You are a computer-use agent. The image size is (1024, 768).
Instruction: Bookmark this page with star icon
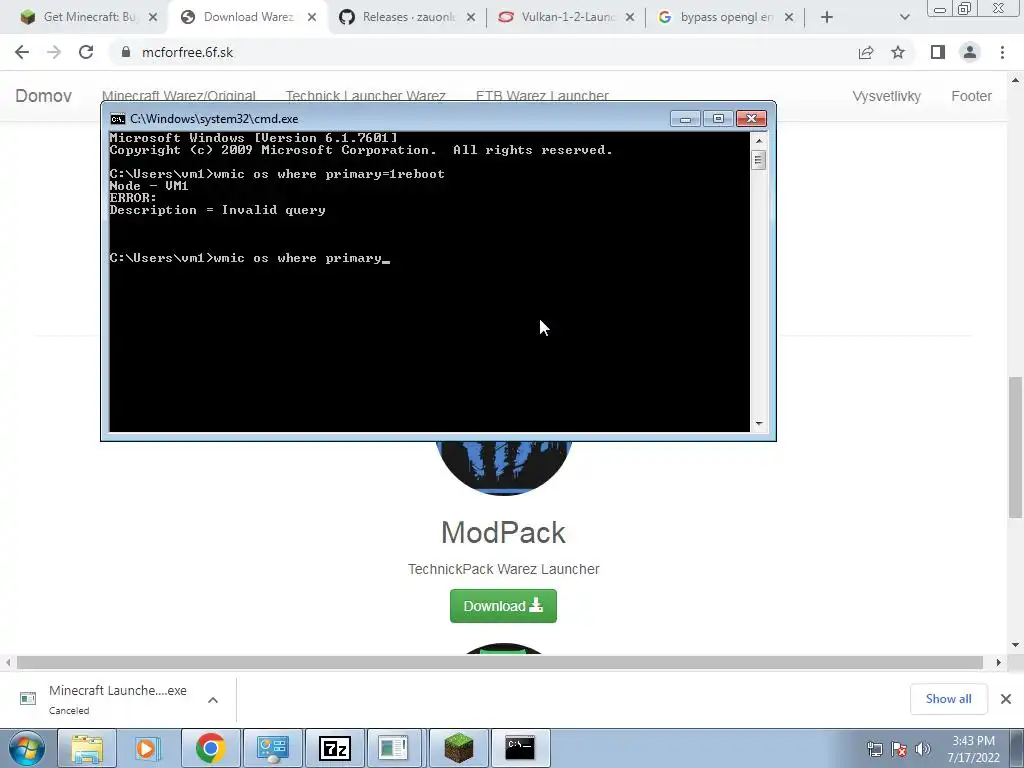click(898, 52)
